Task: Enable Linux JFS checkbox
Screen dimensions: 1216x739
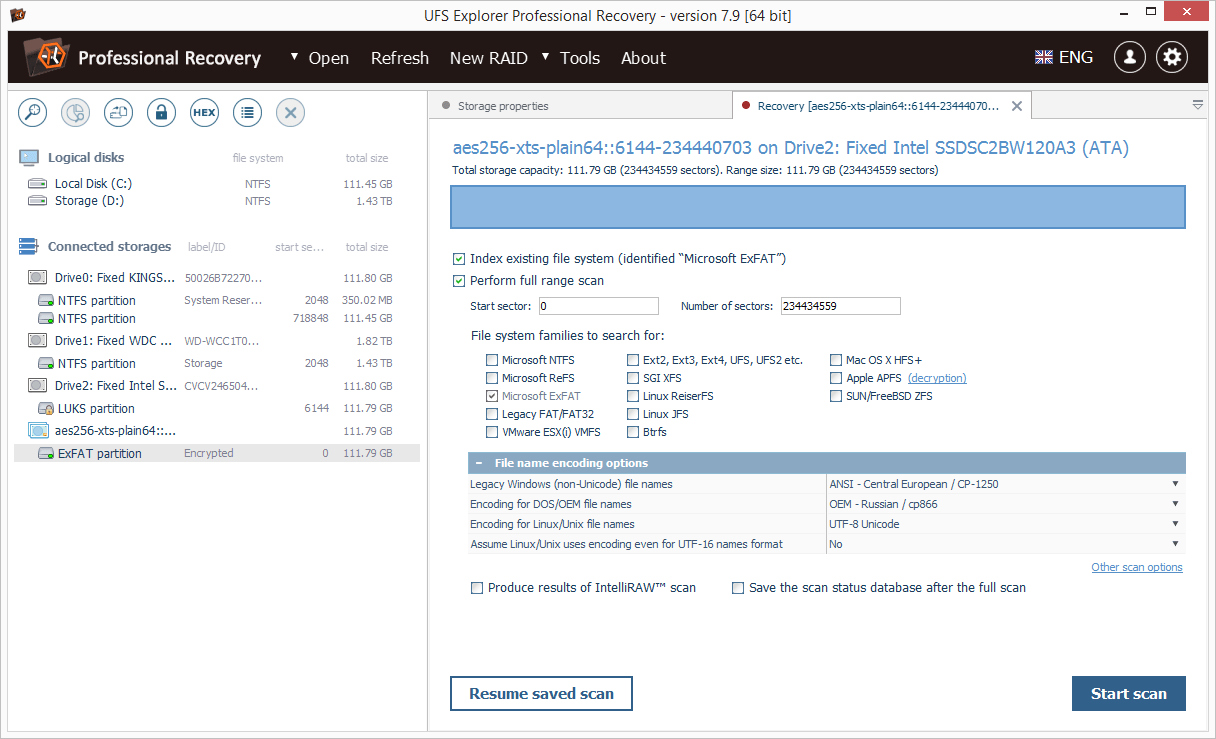Action: (634, 414)
